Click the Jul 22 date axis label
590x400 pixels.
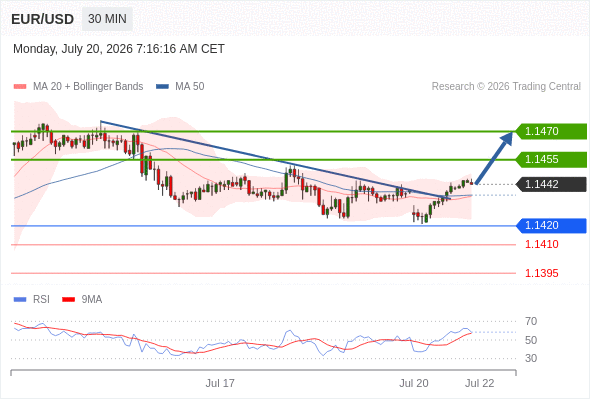pyautogui.click(x=479, y=383)
